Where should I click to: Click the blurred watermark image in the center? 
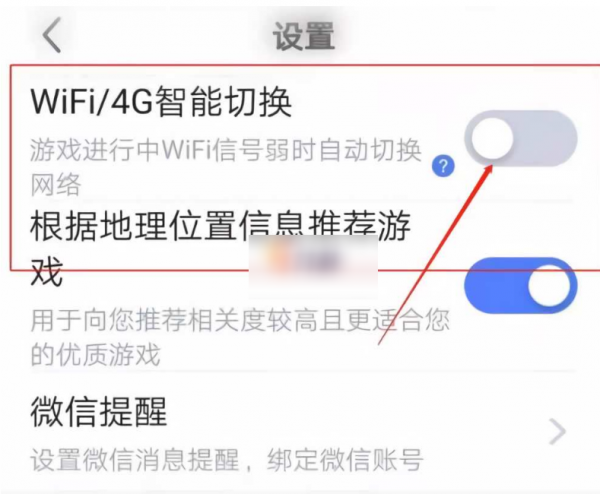(x=313, y=265)
